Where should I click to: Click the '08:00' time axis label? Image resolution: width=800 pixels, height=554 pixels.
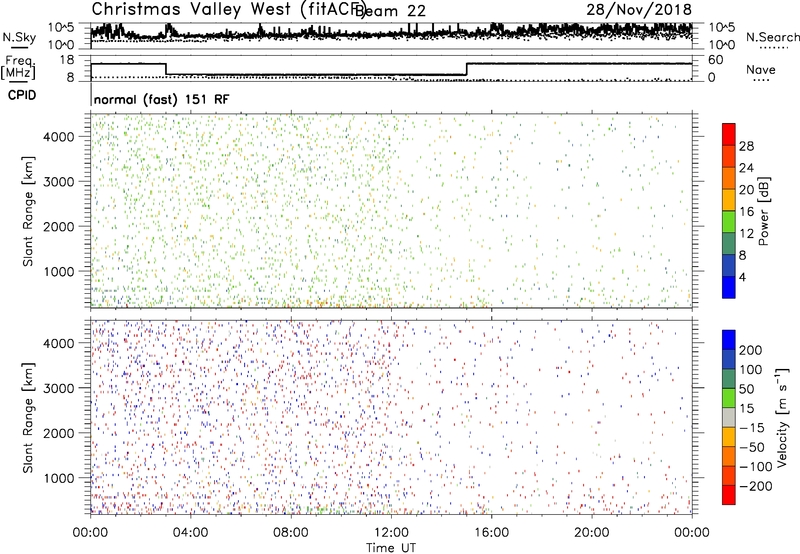tap(291, 533)
